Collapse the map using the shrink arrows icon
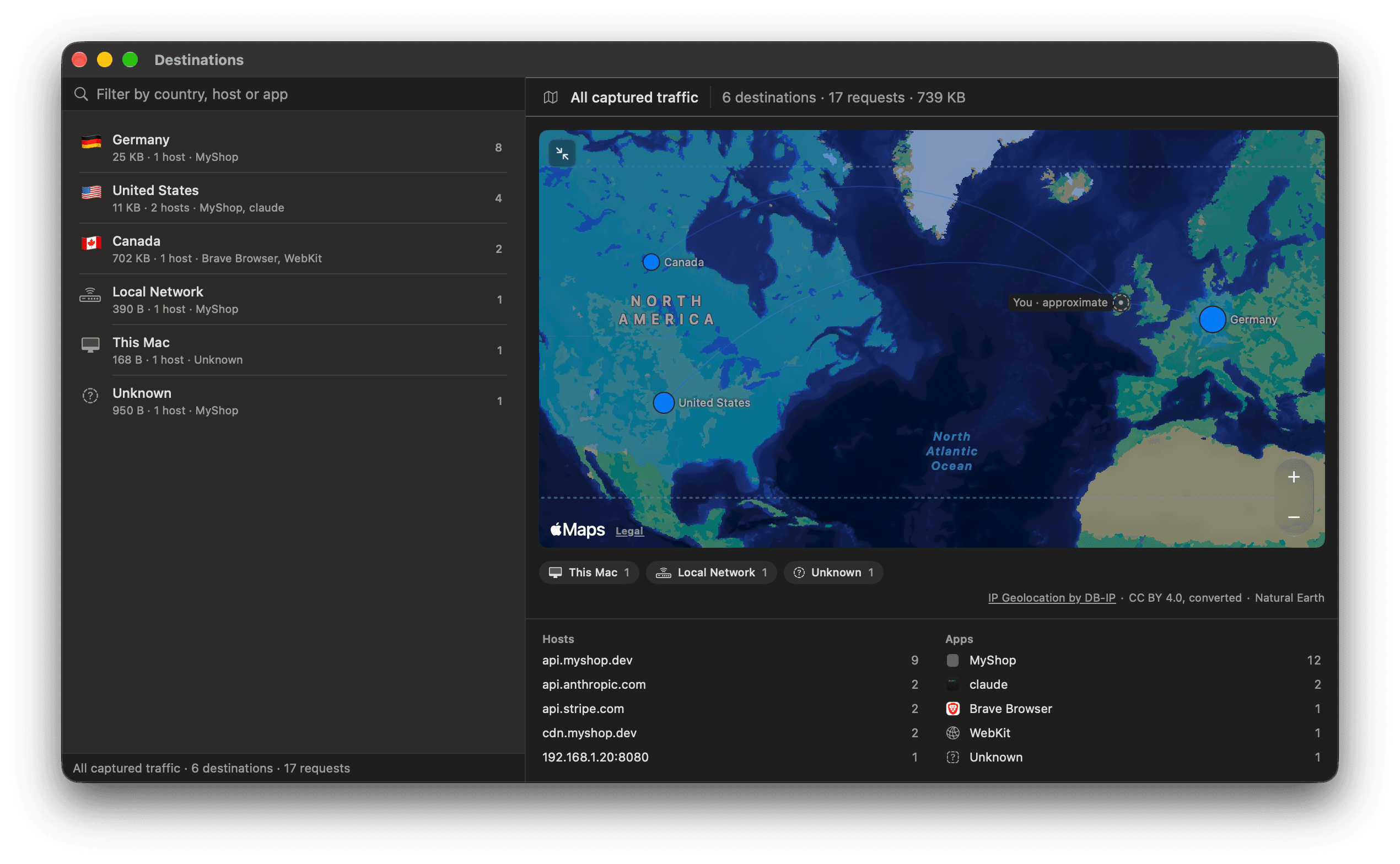 (562, 153)
